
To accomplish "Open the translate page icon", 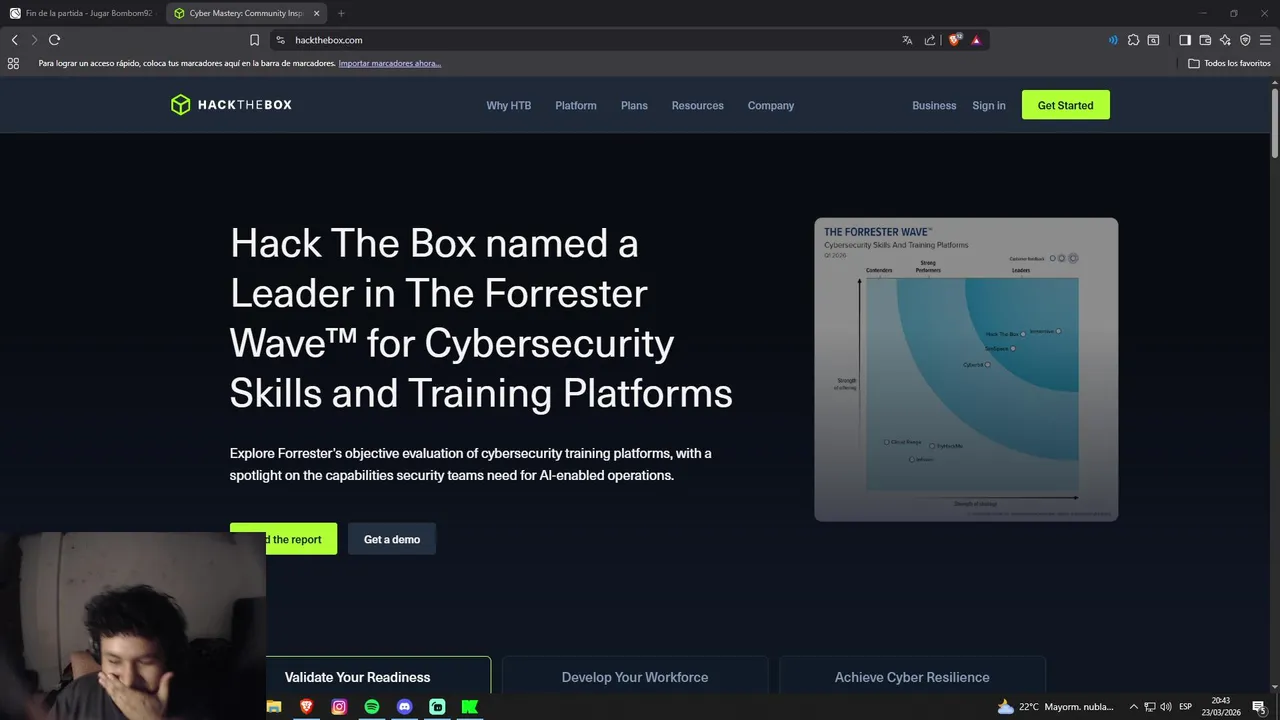I will click(907, 40).
